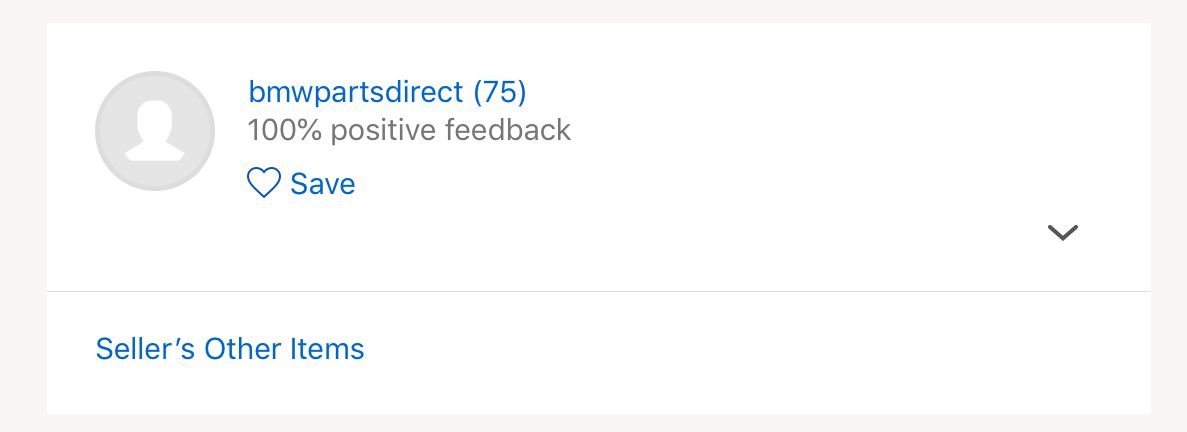The width and height of the screenshot is (1187, 432).
Task: Click the blue heart outline icon
Action: 264,183
